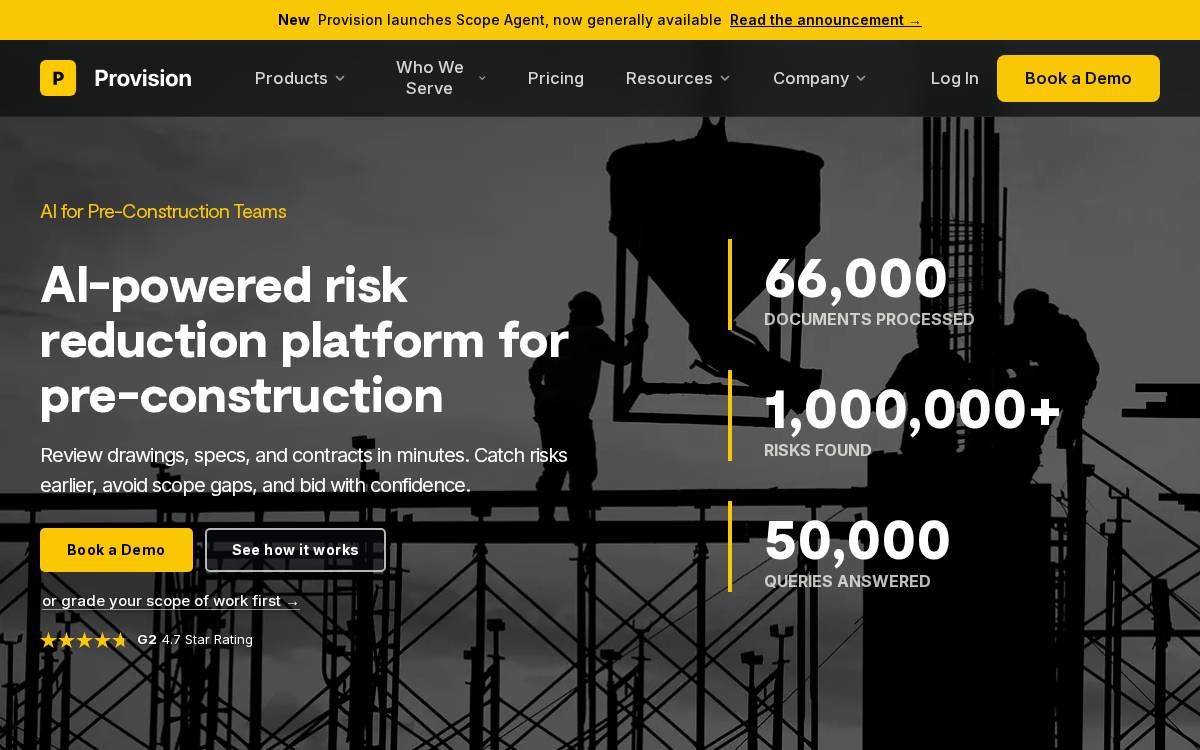Click the hero Book a Demo button
1200x750 pixels.
[x=116, y=550]
